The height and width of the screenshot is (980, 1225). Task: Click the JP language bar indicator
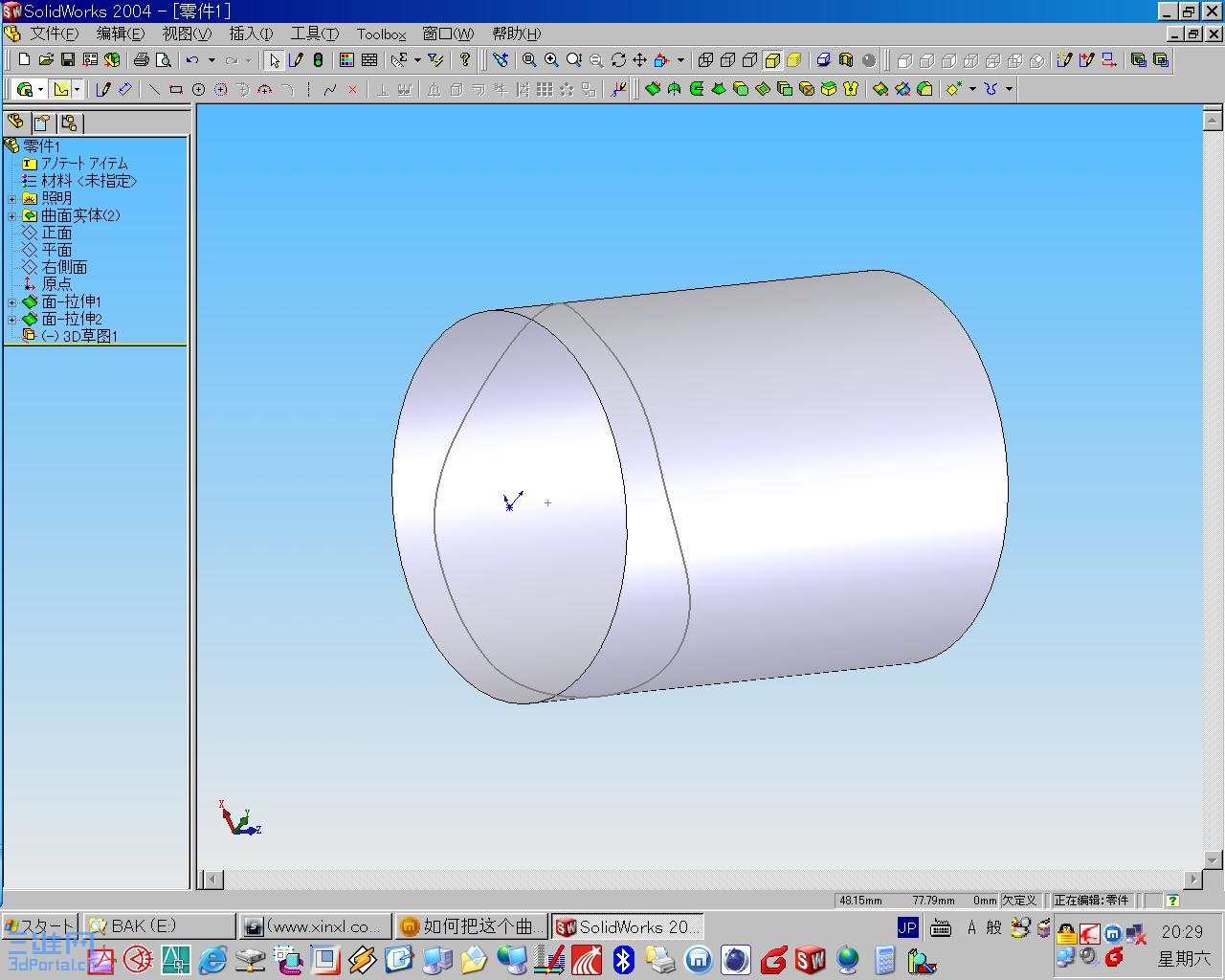(x=907, y=926)
